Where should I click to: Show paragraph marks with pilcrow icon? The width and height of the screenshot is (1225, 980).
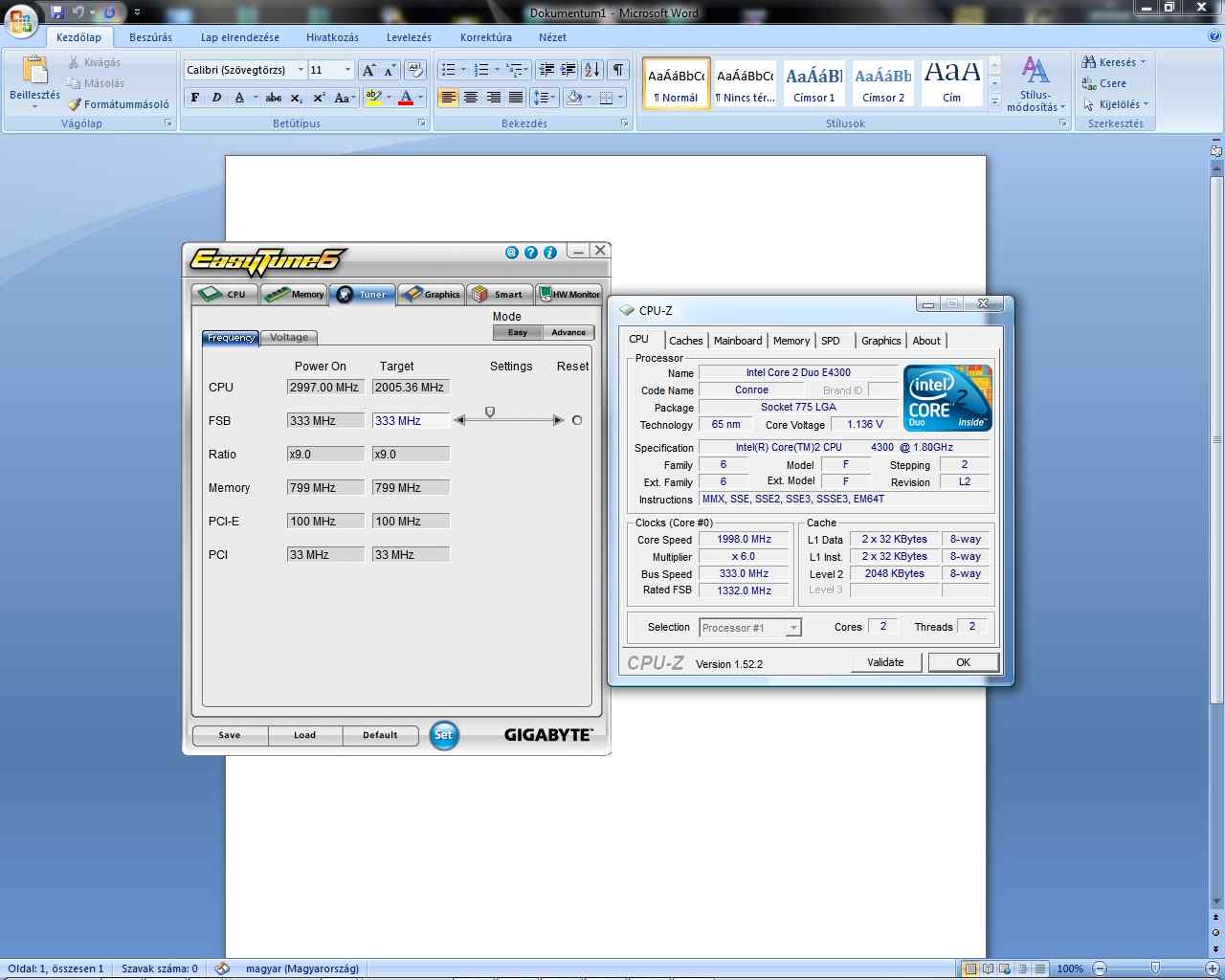618,70
